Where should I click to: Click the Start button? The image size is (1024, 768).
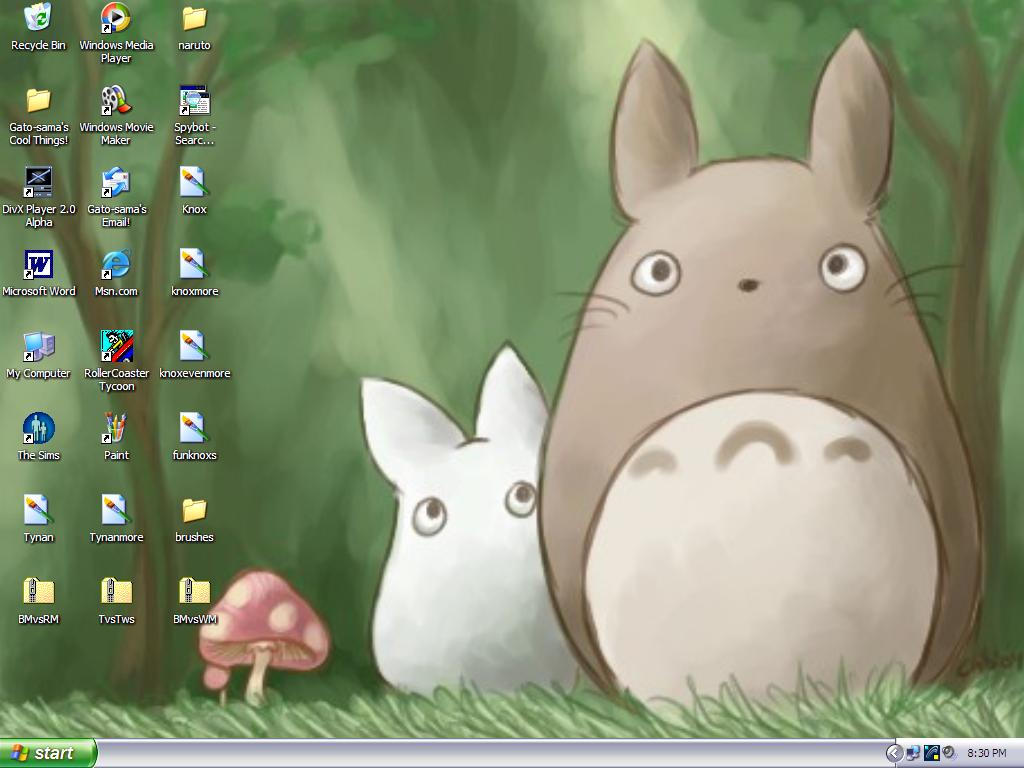pyautogui.click(x=47, y=752)
